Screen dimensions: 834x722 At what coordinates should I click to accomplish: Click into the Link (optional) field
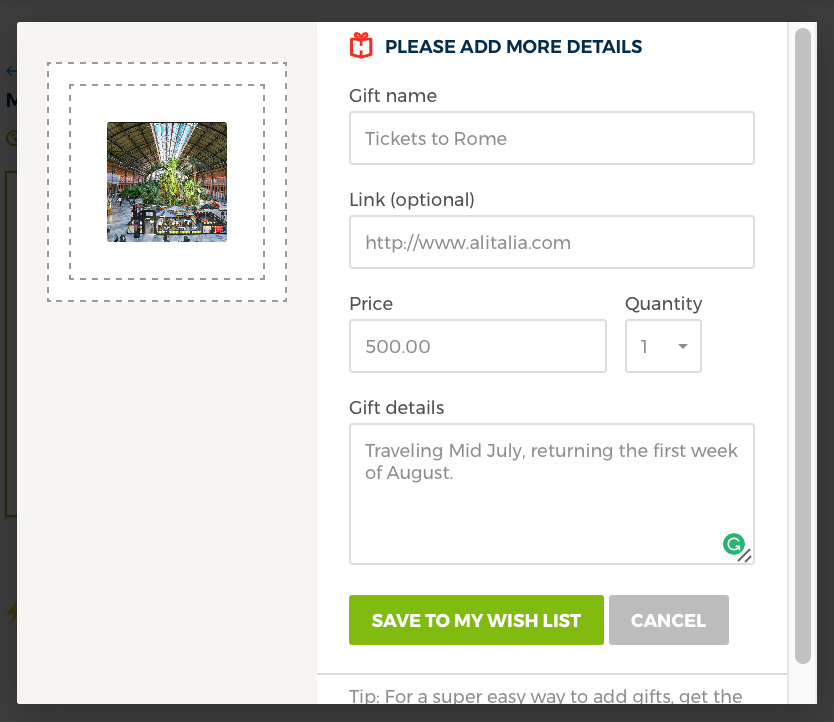click(x=551, y=242)
